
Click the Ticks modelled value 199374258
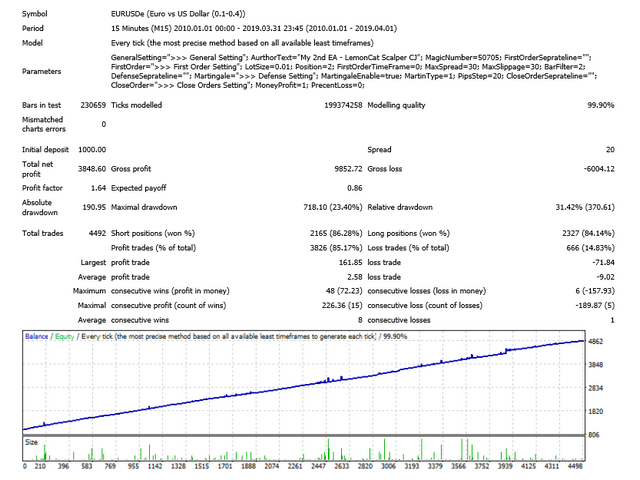click(x=343, y=105)
